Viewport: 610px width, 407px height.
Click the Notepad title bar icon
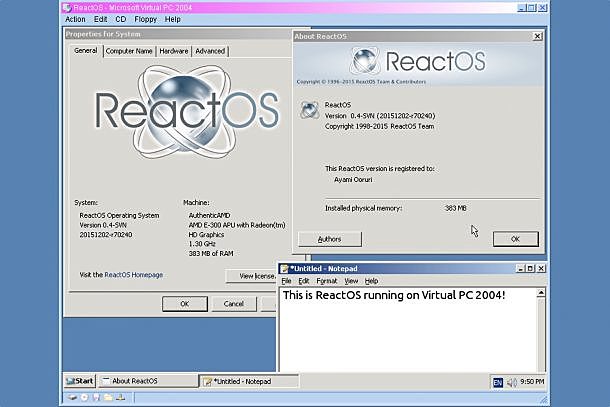point(284,268)
